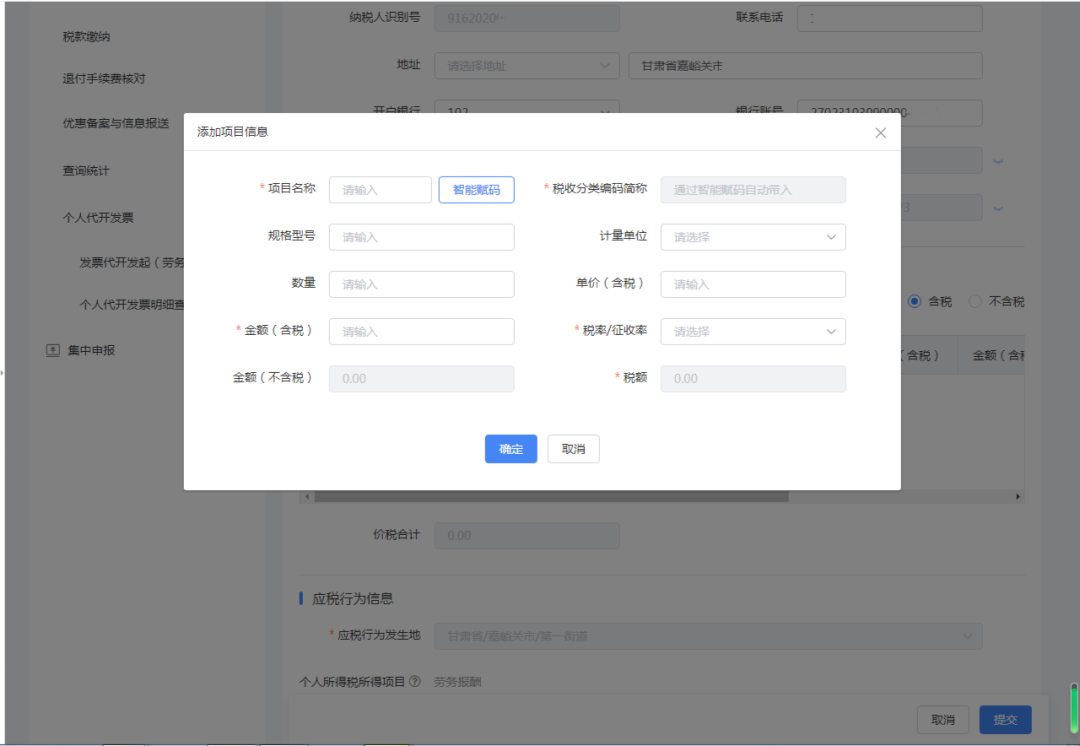Click 取消 inside the dialog
This screenshot has height=746, width=1080.
pos(572,449)
